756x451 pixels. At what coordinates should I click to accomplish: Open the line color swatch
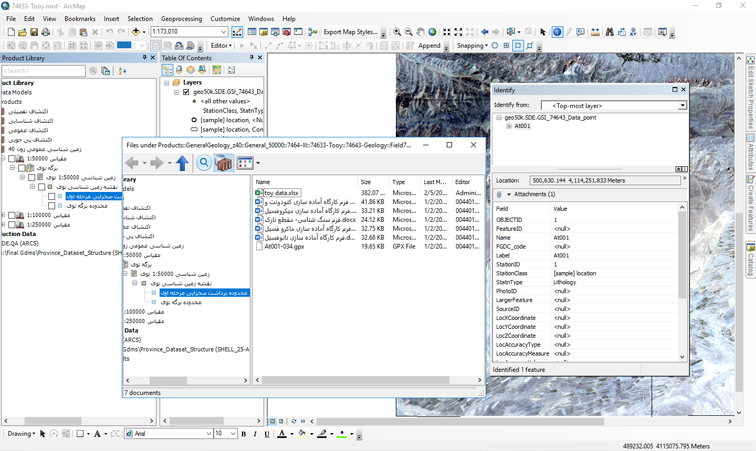322,434
